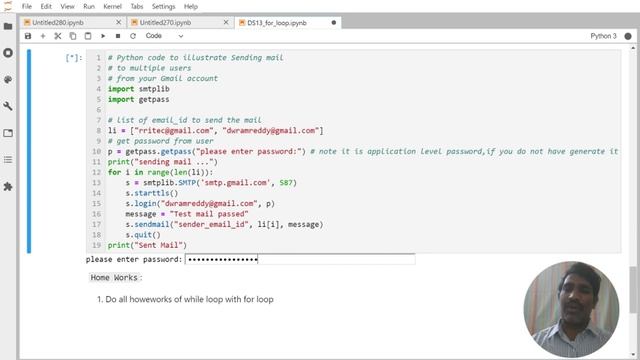Open the Extension Manager puzzle icon
This screenshot has width=640, height=360.
8,187
